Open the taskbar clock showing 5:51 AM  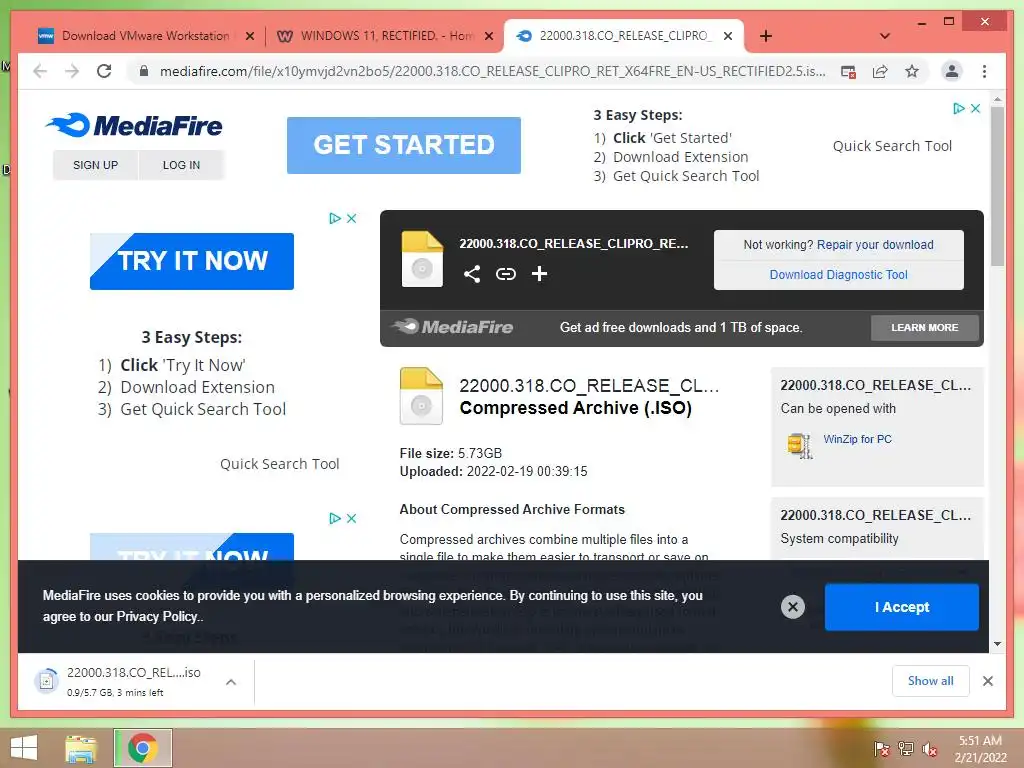tap(980, 749)
